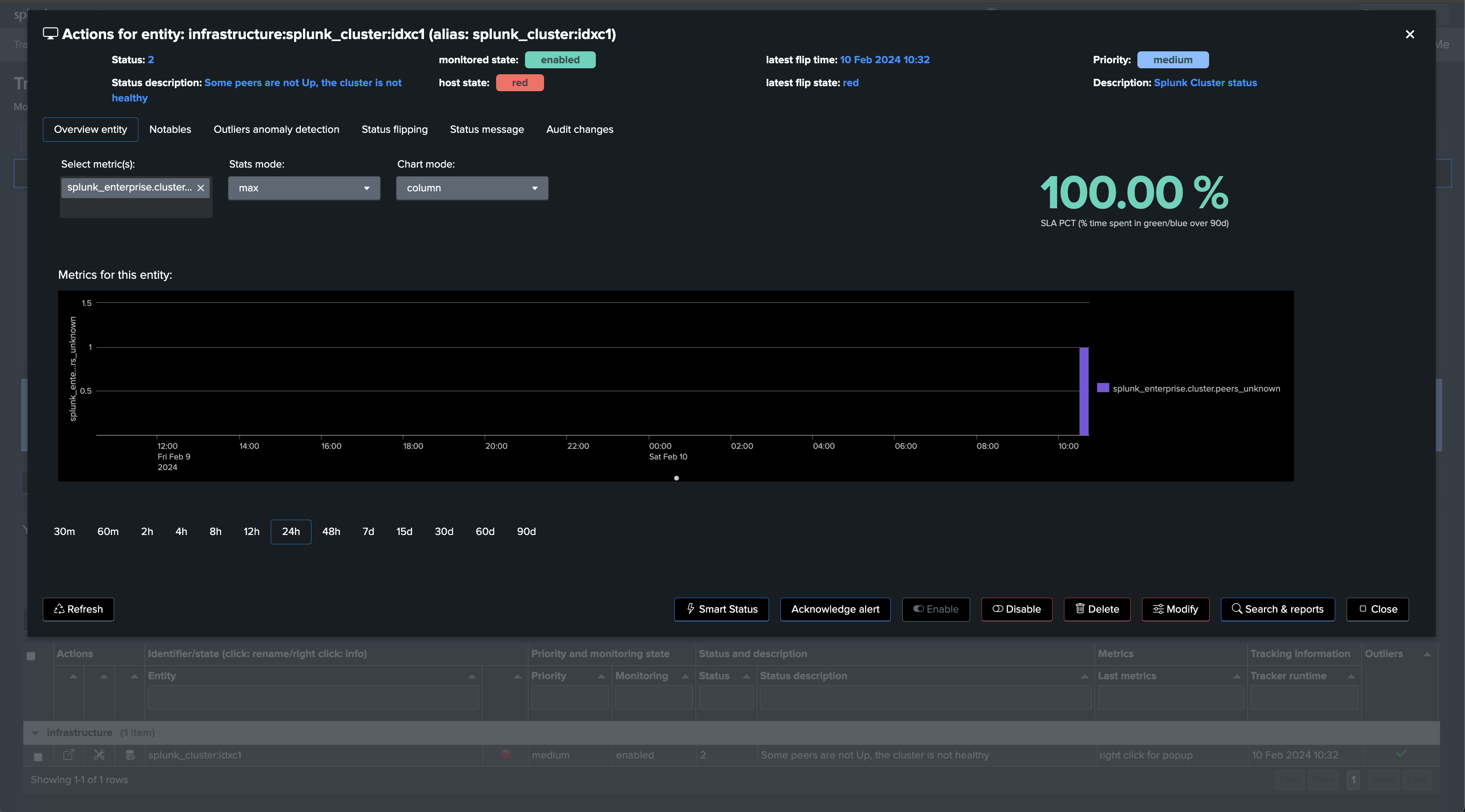Open Search & reports
Image resolution: width=1465 pixels, height=812 pixels.
point(1278,610)
